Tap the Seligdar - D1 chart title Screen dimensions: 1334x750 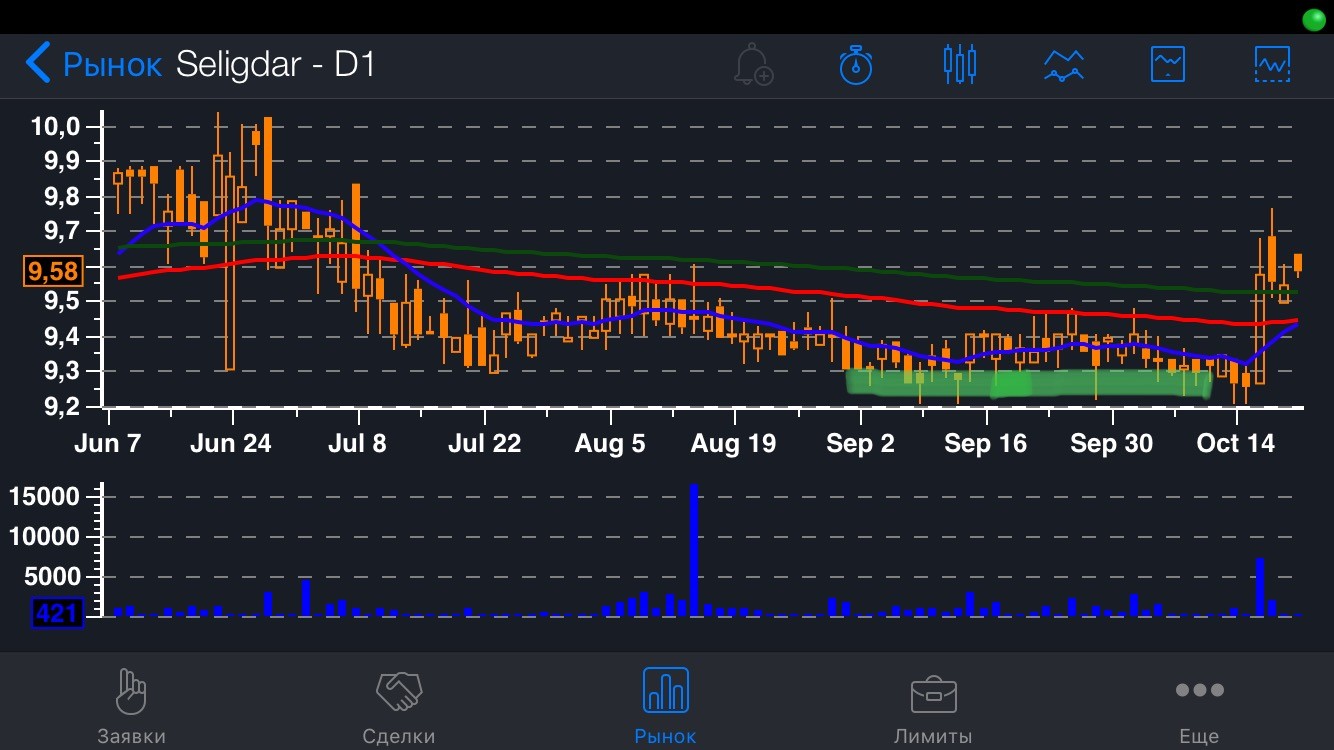point(275,65)
